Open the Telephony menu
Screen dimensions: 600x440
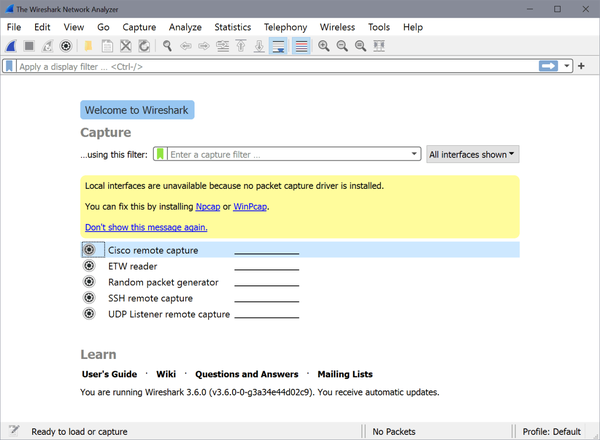point(285,27)
